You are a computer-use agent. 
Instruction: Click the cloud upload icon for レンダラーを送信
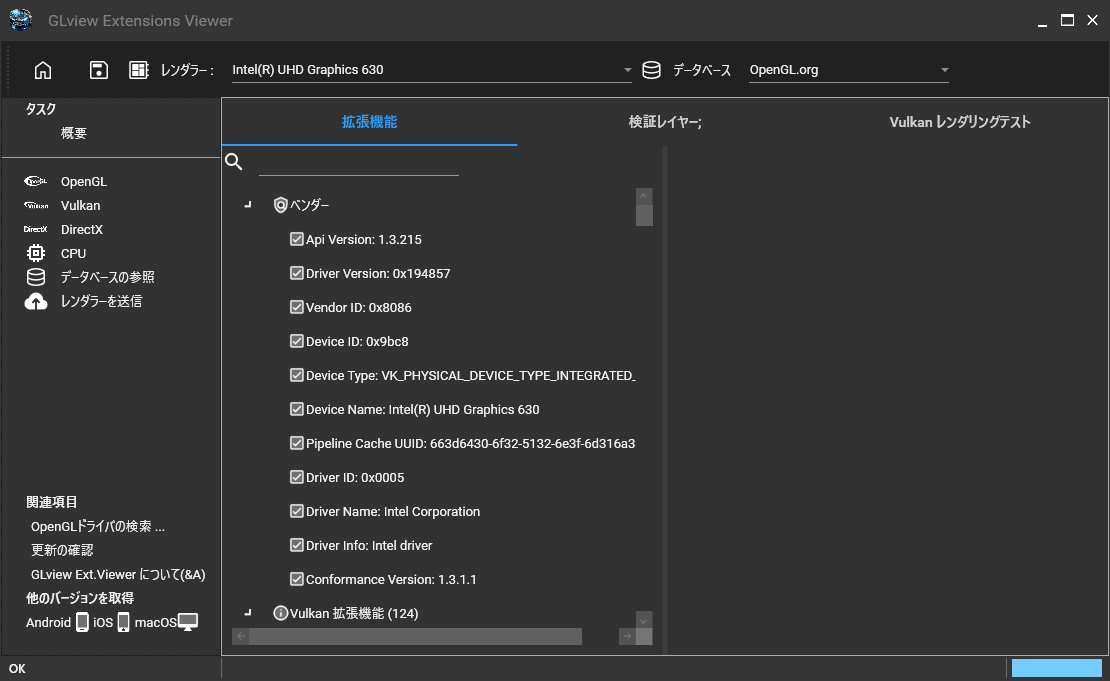click(35, 302)
